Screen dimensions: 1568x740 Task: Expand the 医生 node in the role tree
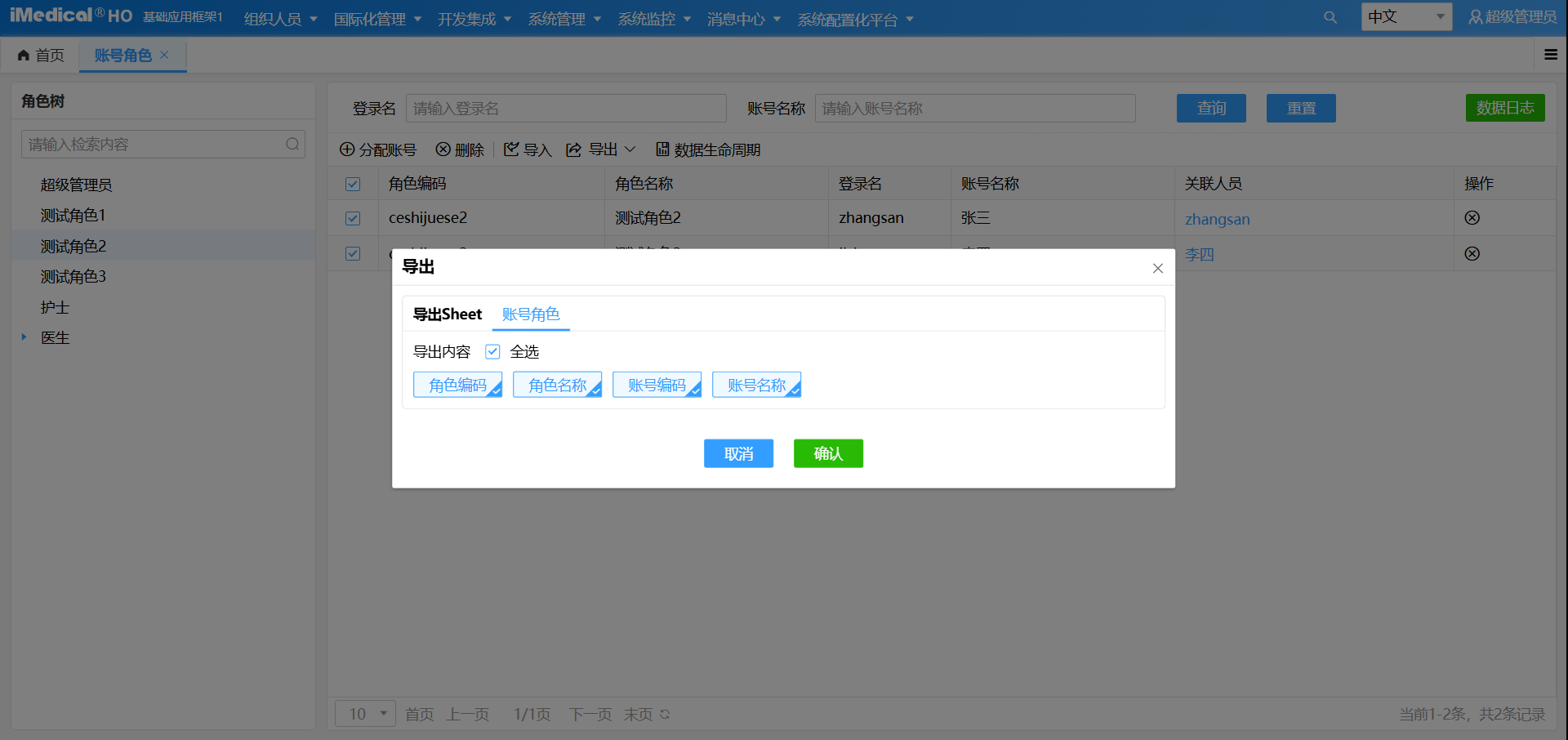[x=23, y=337]
